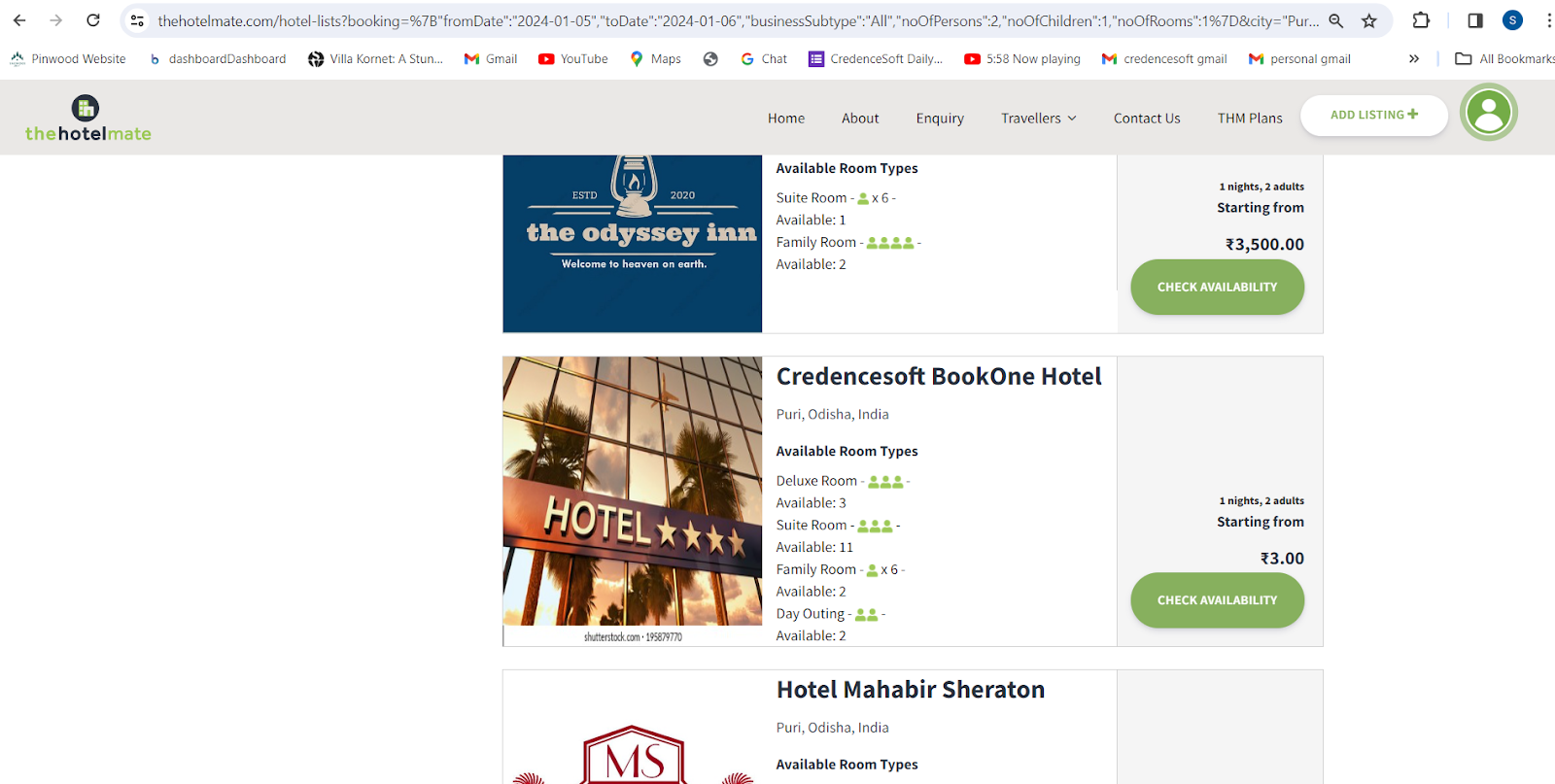Go back with the browser back arrow
Screen dimensions: 1555x784
19,20
